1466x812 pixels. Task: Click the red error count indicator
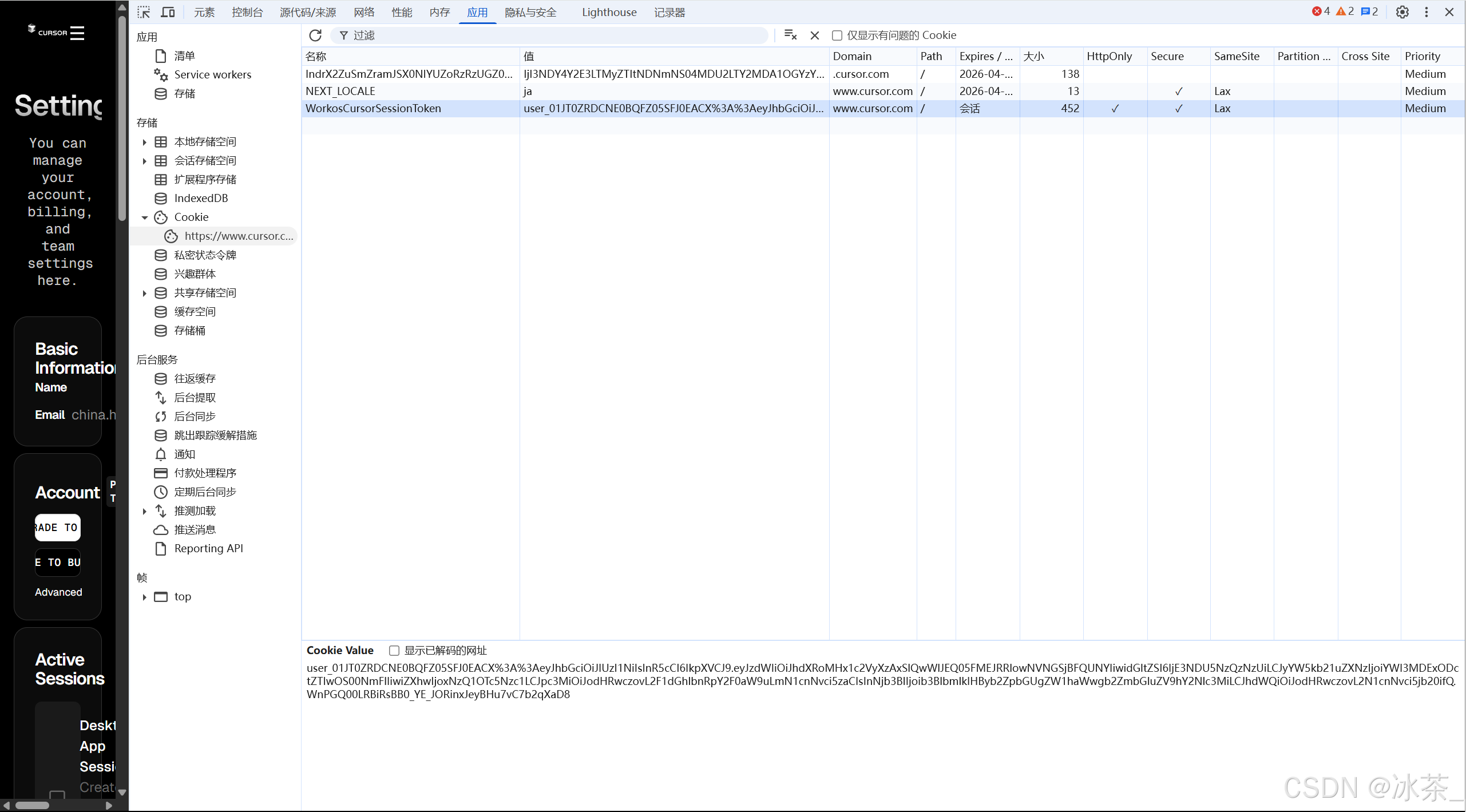pos(1321,11)
